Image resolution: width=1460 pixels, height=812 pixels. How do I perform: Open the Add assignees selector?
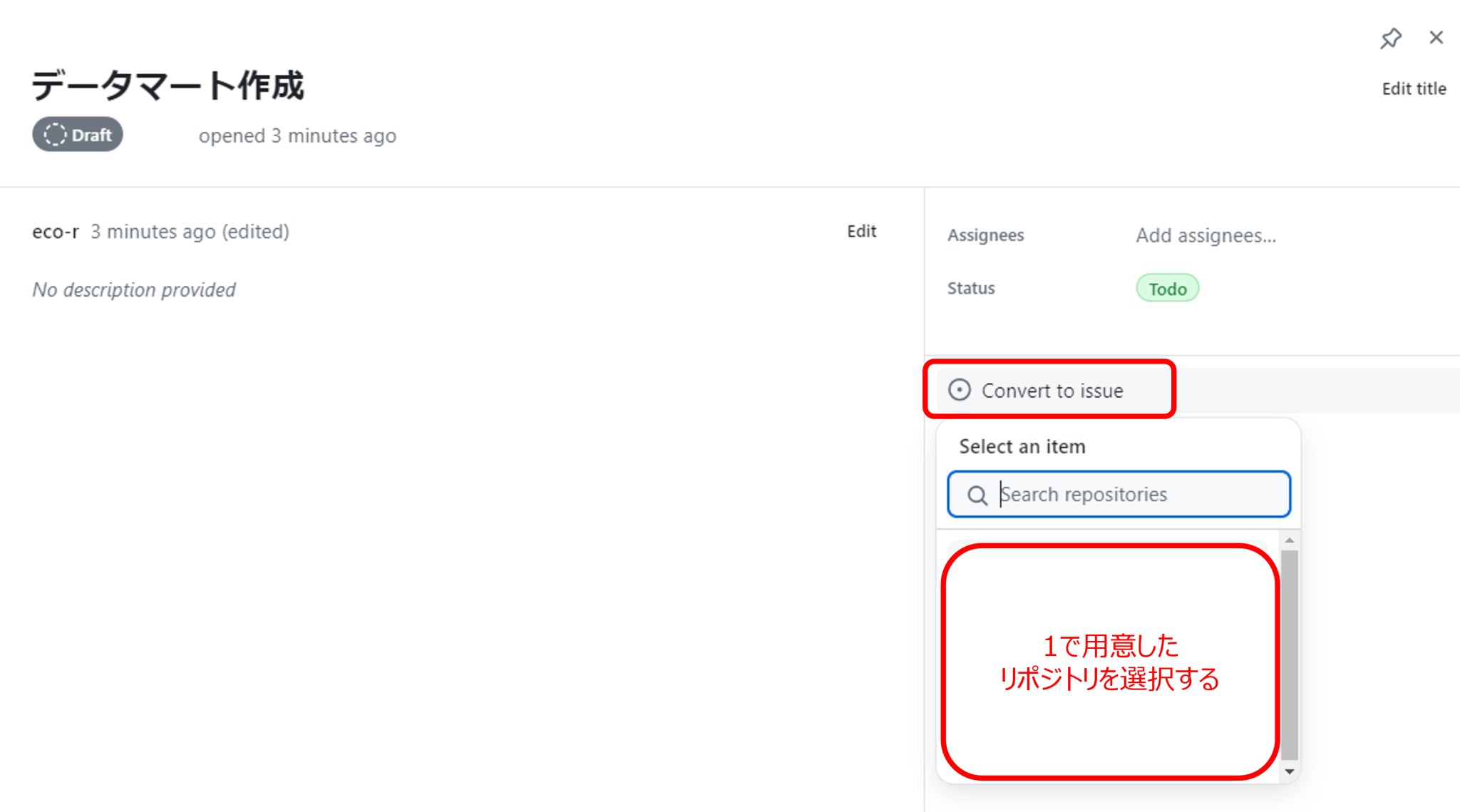click(x=1205, y=235)
